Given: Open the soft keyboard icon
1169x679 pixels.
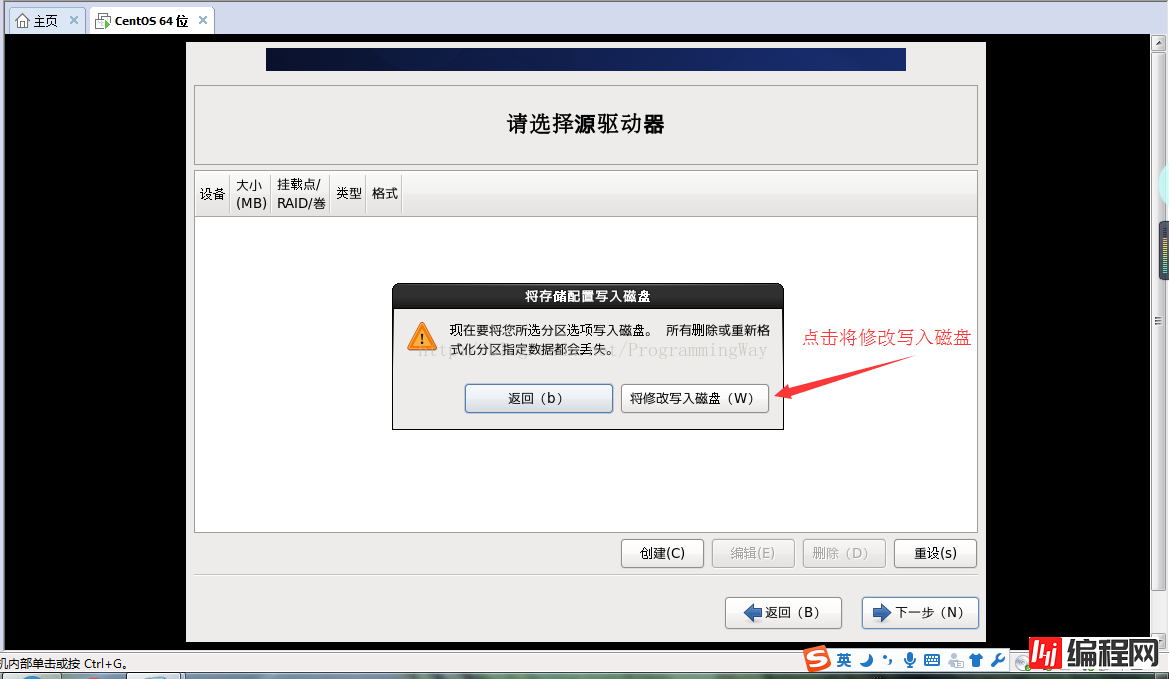Looking at the screenshot, I should [932, 660].
